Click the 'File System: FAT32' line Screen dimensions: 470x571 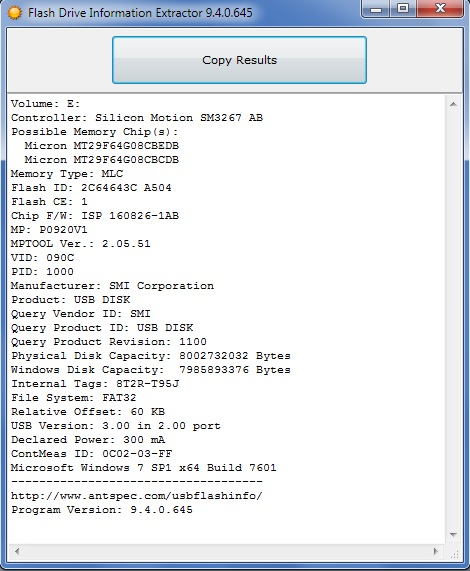tap(74, 398)
